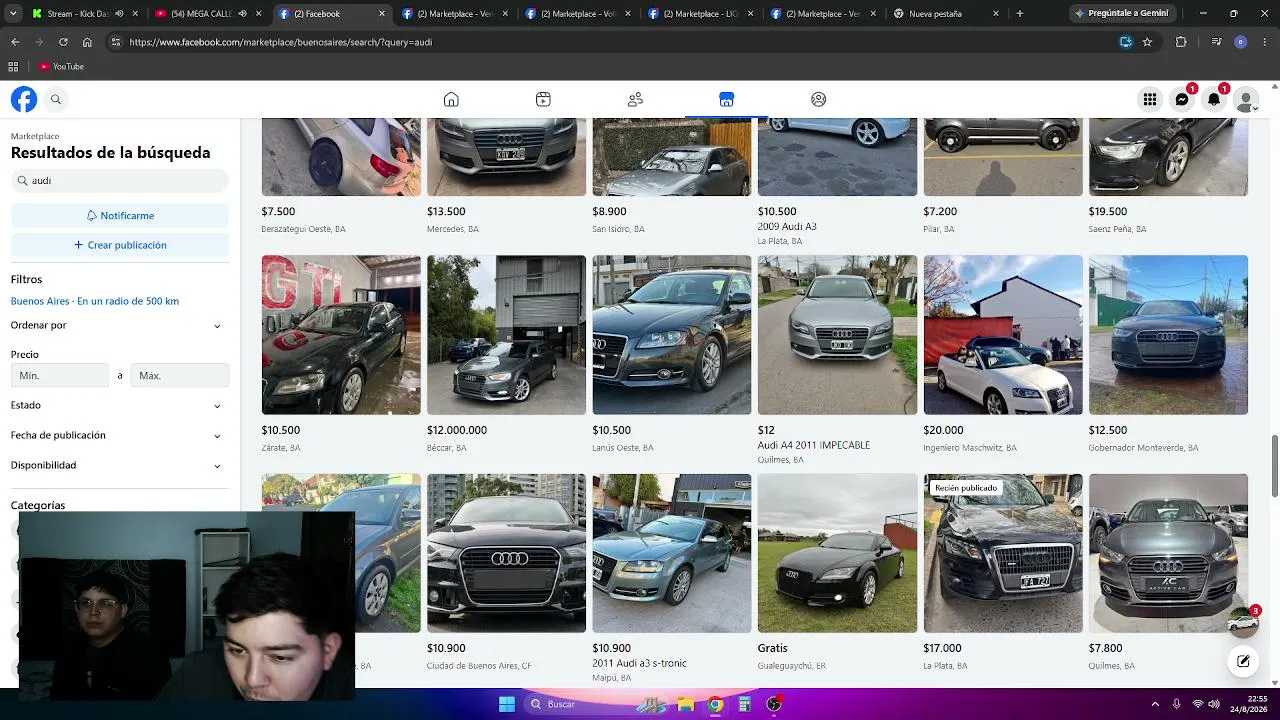Open the media controls icon in Chrome toolbar
1280x720 pixels.
[x=1216, y=42]
